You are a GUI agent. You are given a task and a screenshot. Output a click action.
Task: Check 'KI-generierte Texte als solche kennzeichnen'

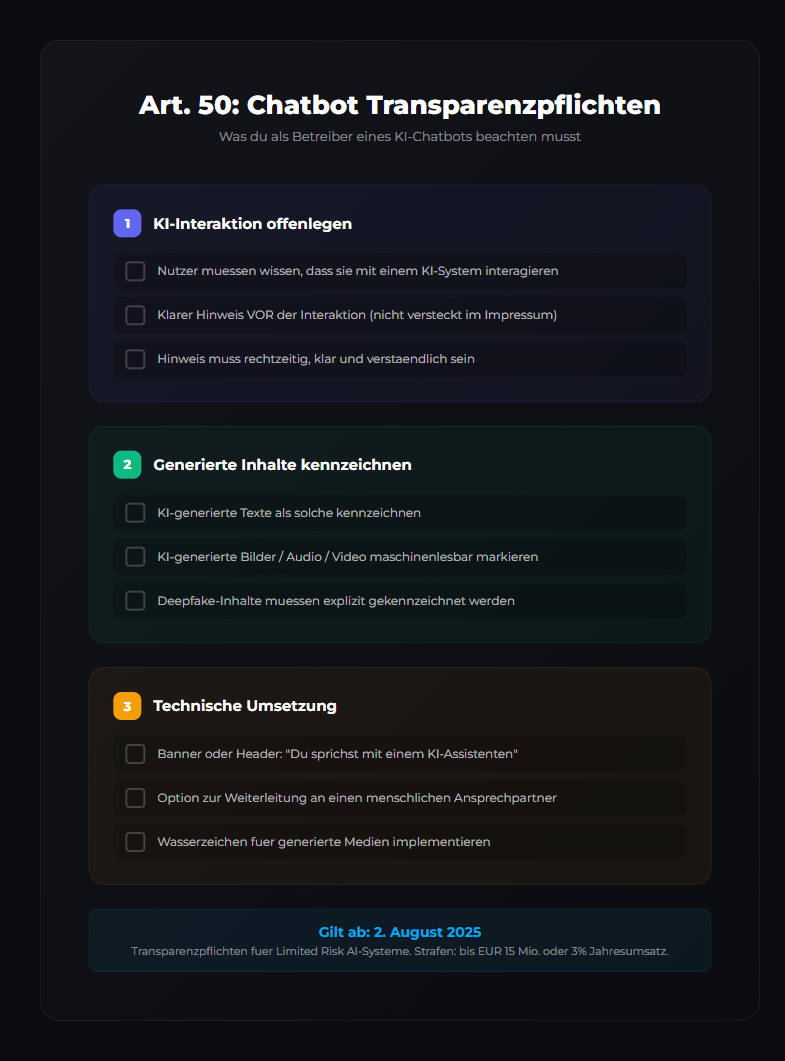[x=135, y=512]
